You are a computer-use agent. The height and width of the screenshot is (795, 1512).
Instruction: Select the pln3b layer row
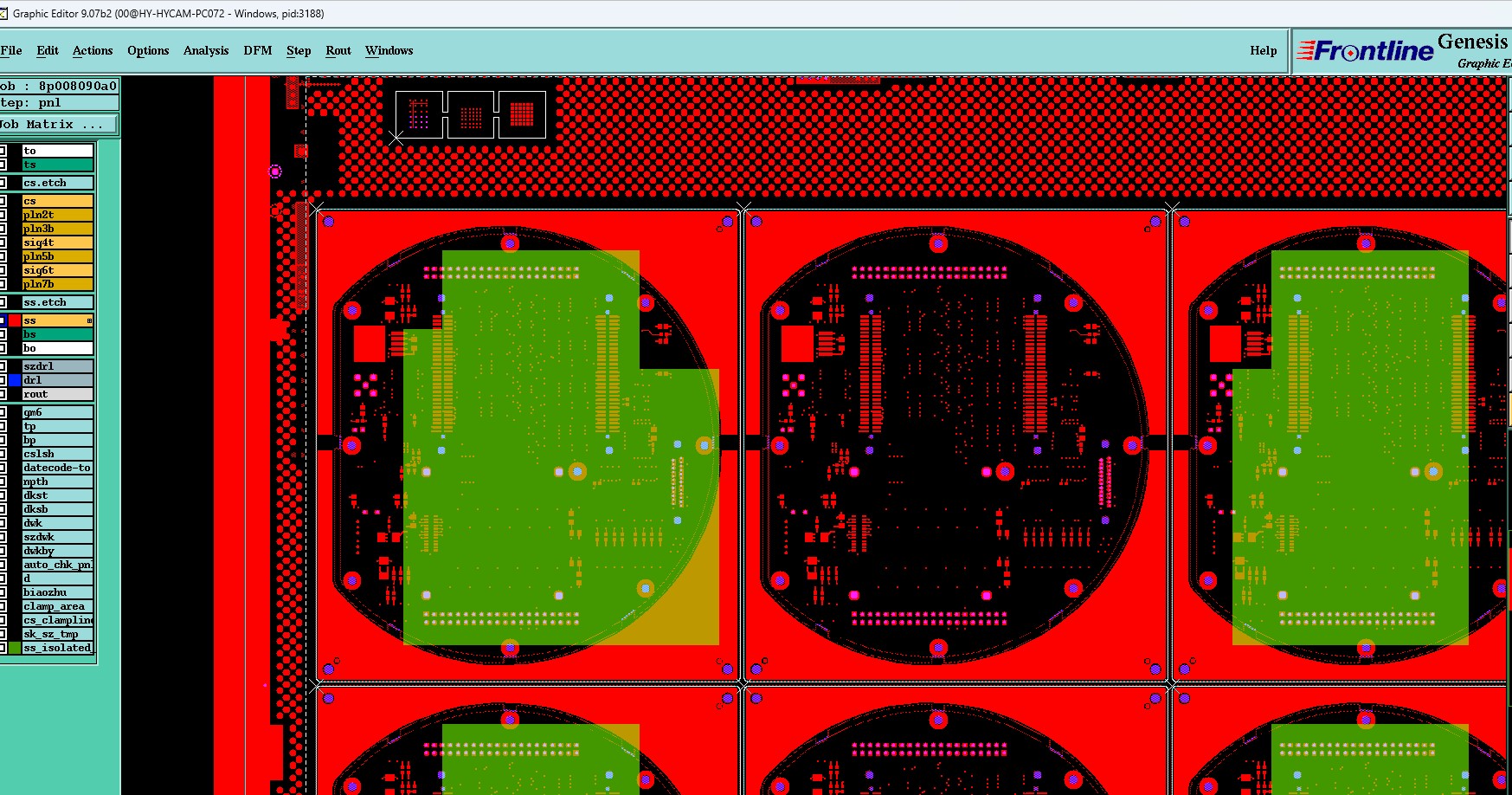coord(57,229)
